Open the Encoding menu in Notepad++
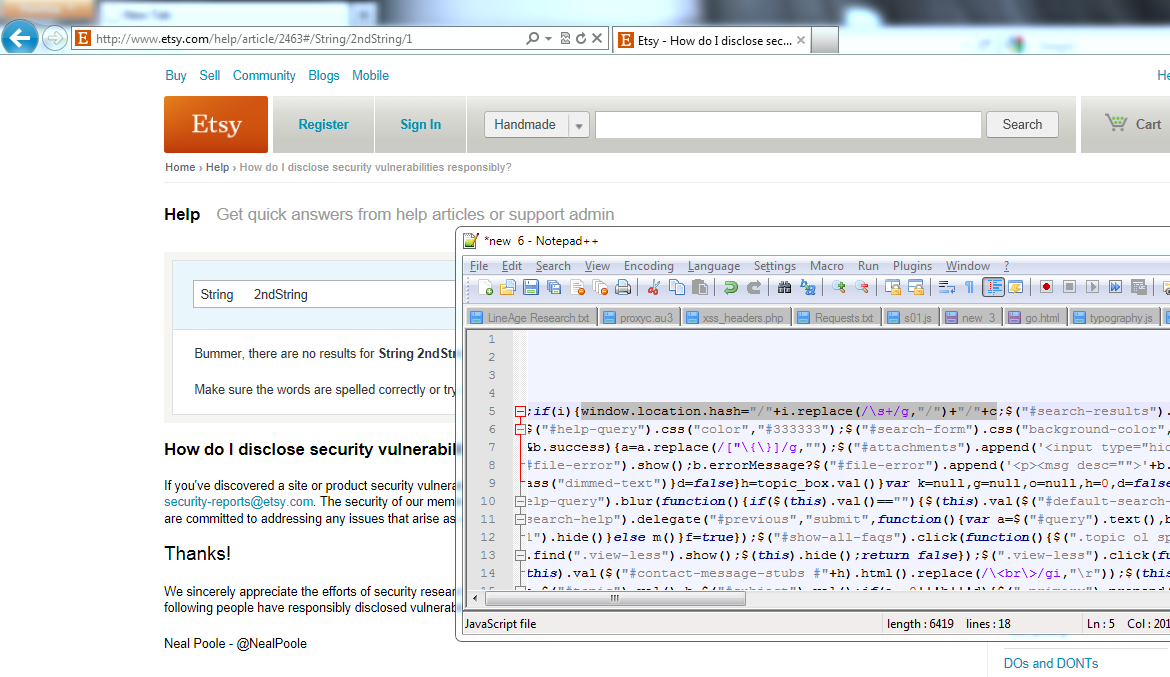This screenshot has height=677, width=1170. (x=648, y=266)
